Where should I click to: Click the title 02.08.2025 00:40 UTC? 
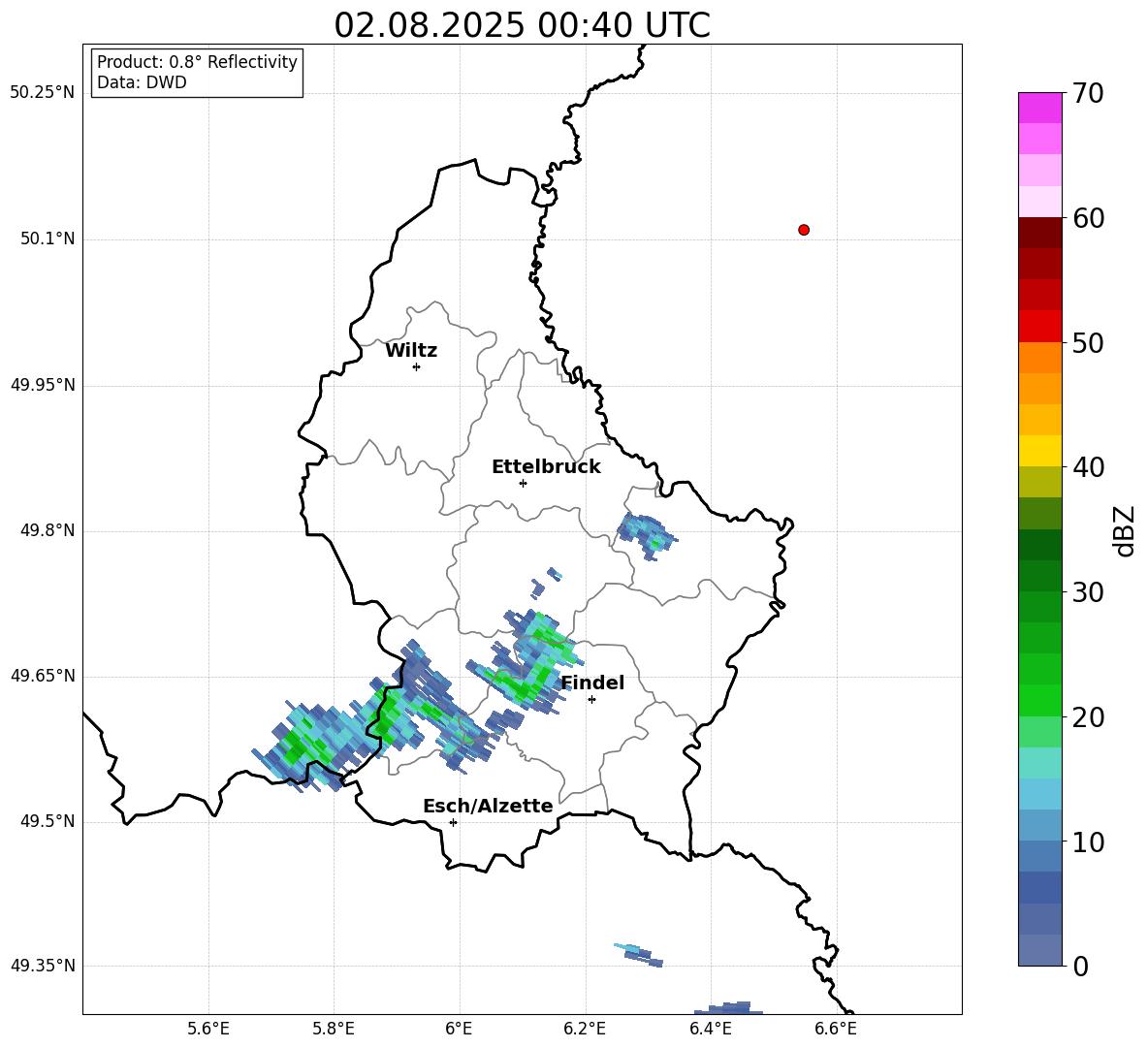point(522,25)
